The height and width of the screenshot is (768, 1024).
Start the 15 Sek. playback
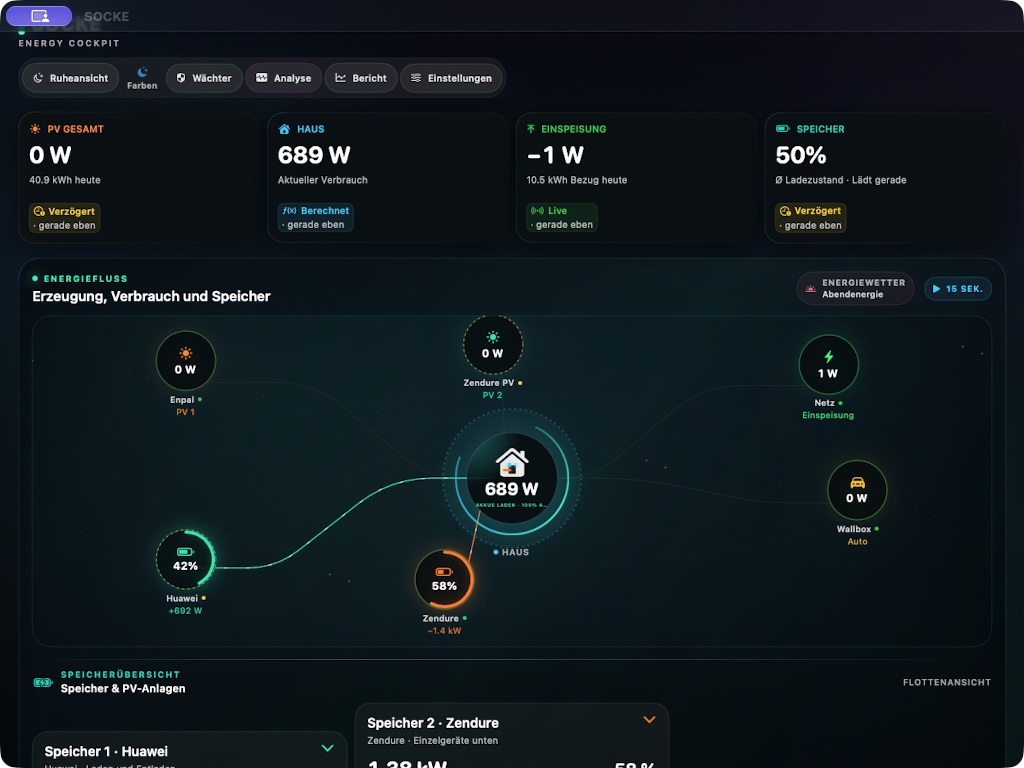click(x=958, y=289)
